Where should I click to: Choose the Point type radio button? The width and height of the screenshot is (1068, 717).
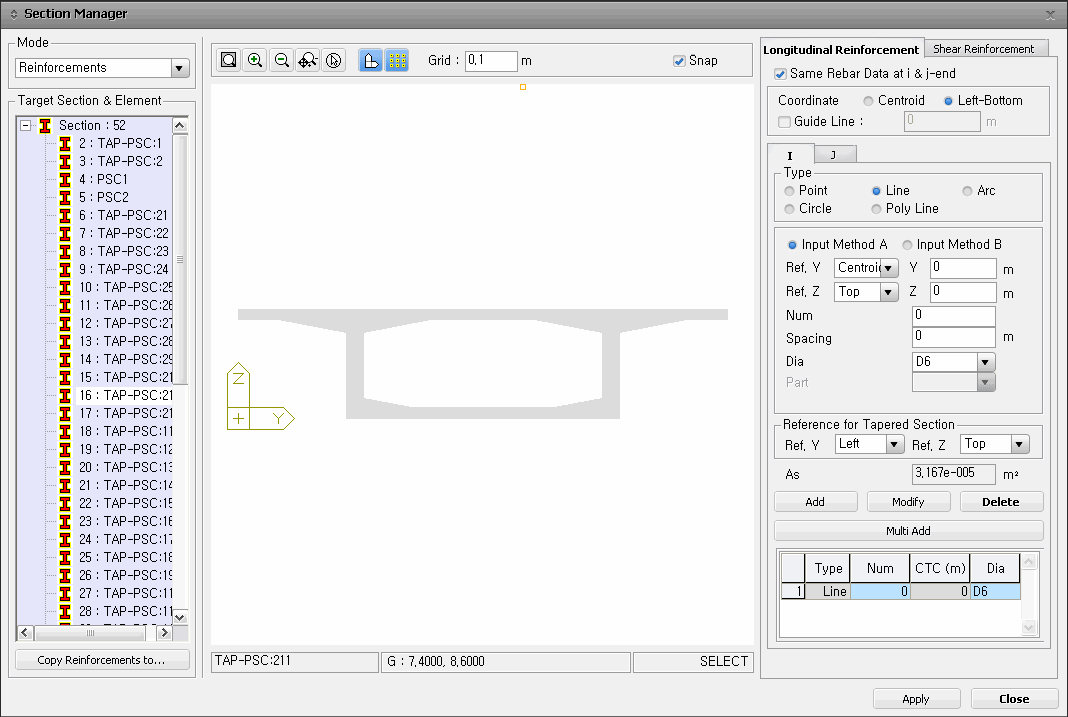click(789, 191)
